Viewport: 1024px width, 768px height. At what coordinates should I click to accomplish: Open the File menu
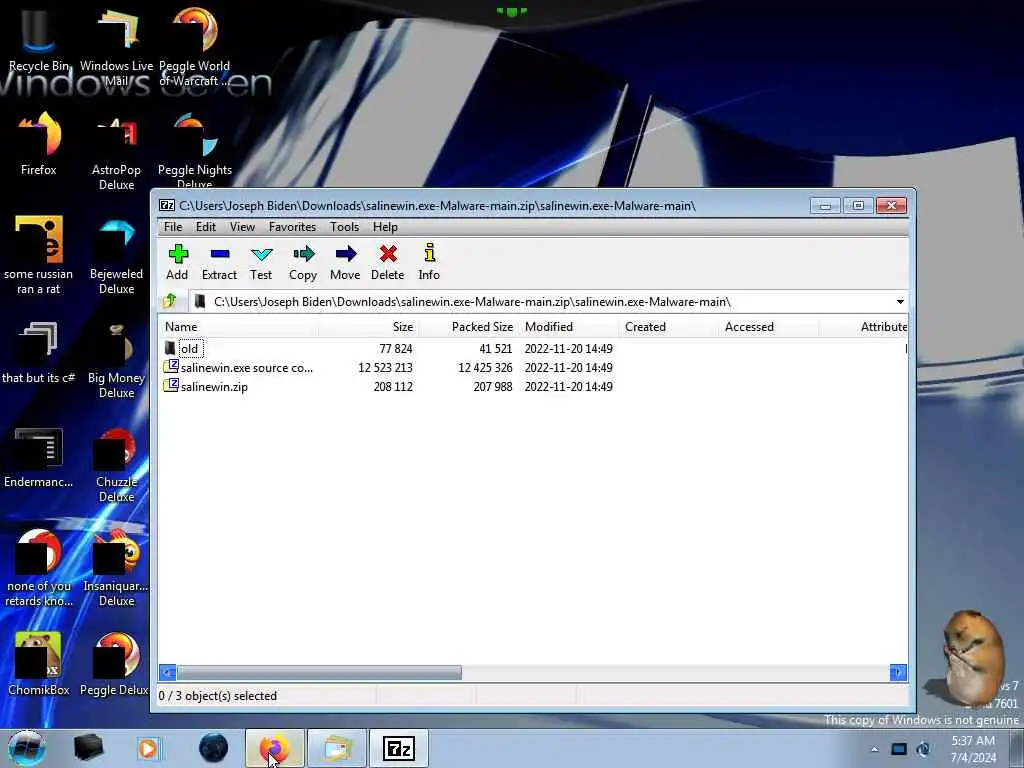point(173,227)
